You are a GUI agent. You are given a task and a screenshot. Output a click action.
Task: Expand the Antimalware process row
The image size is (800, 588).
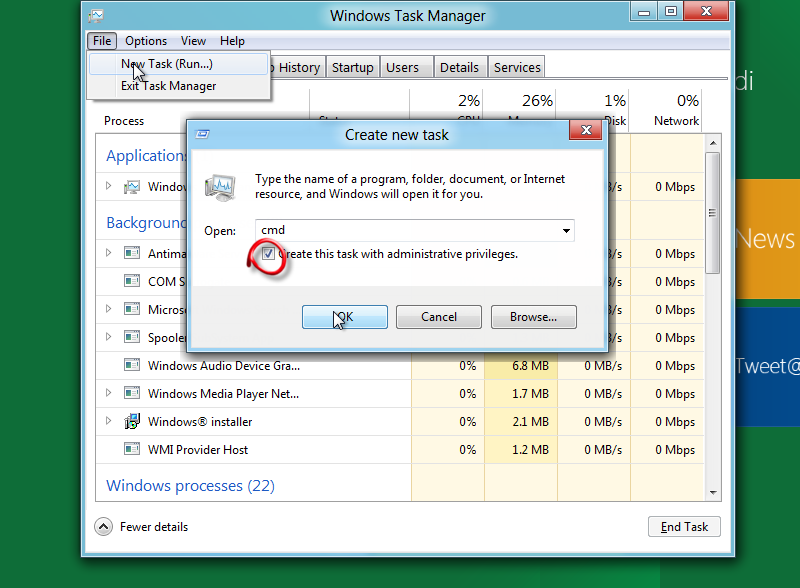(108, 253)
